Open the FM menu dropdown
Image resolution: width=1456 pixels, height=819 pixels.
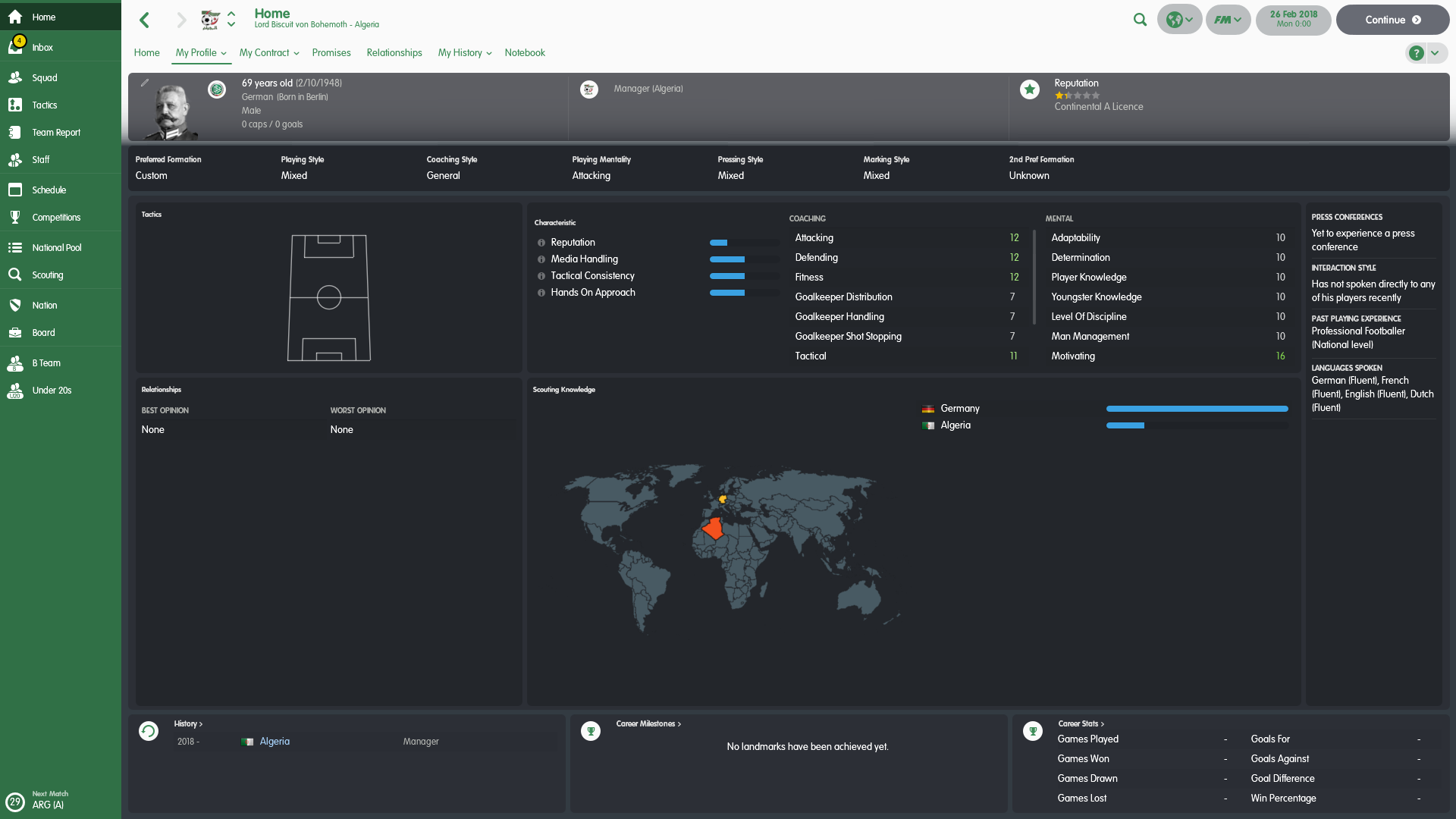click(x=1228, y=20)
